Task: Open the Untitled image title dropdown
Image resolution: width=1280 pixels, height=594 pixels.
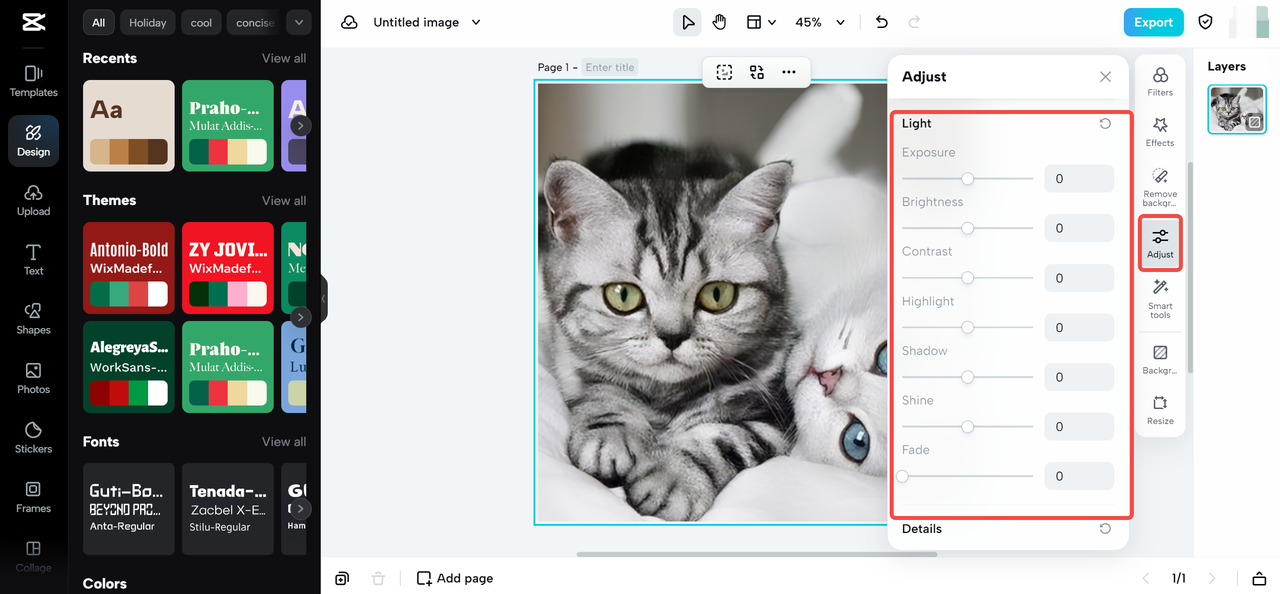Action: coord(427,22)
